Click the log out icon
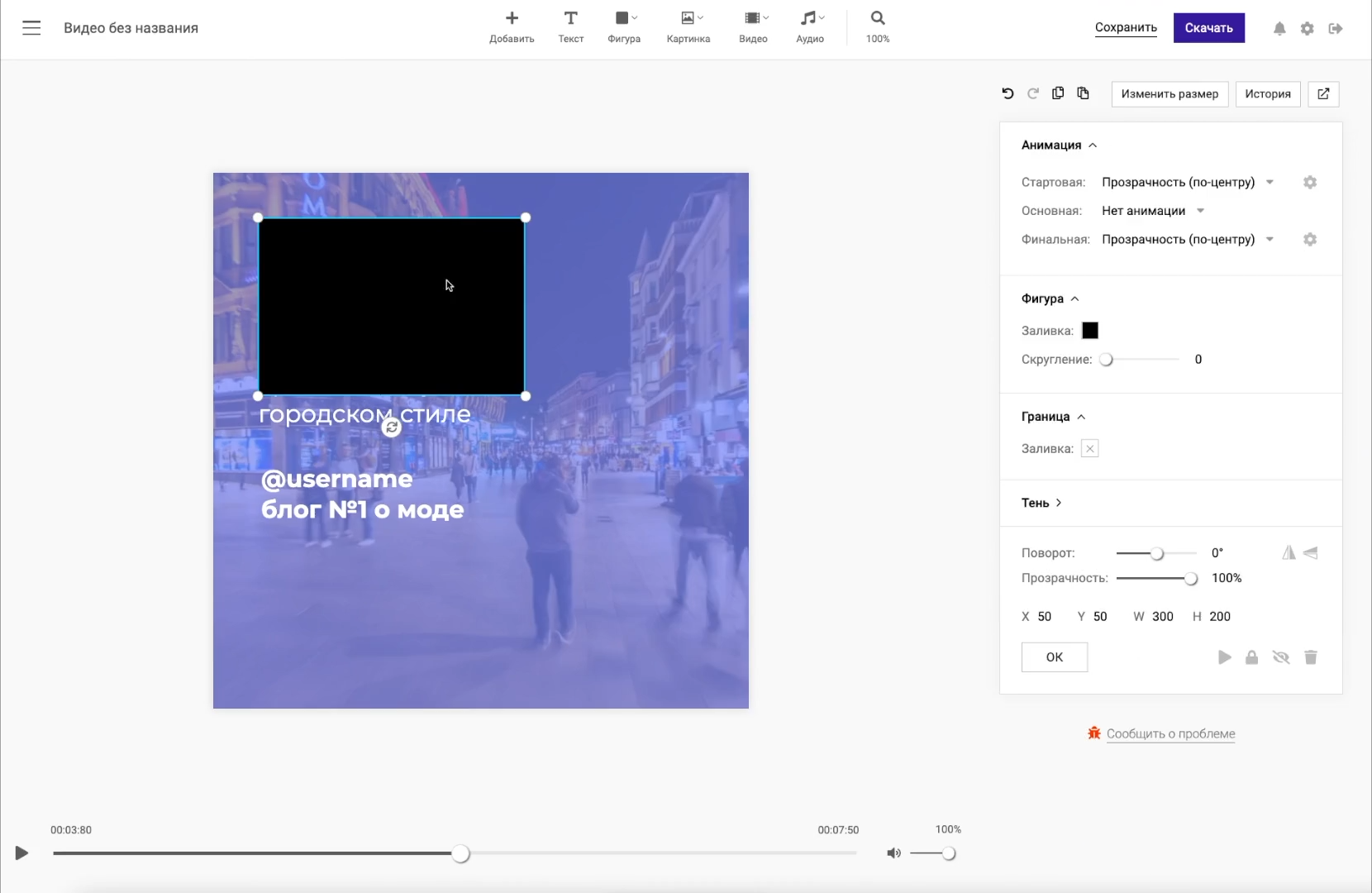Screen dimensions: 1372x893 point(1336,29)
